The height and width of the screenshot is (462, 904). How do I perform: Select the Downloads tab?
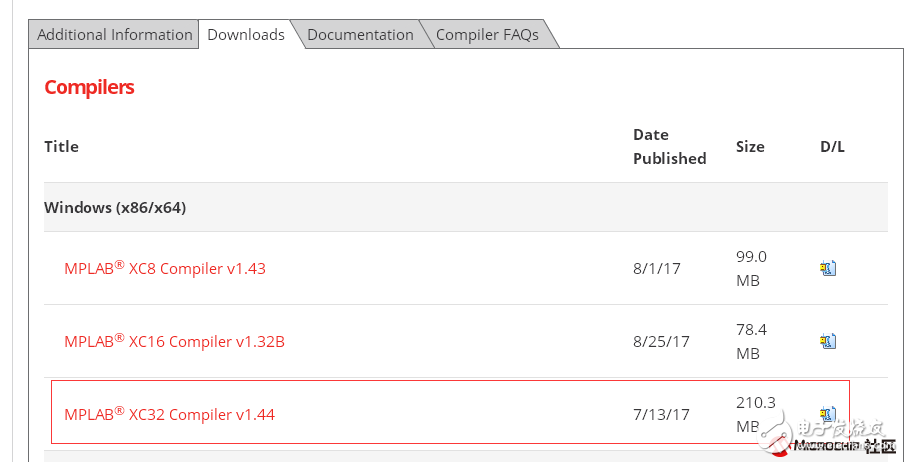246,34
